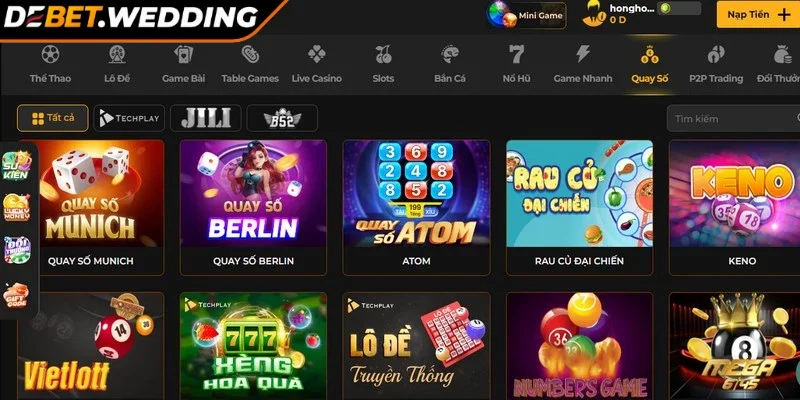Click the user avatar icon
This screenshot has width=800, height=400.
[x=594, y=14]
